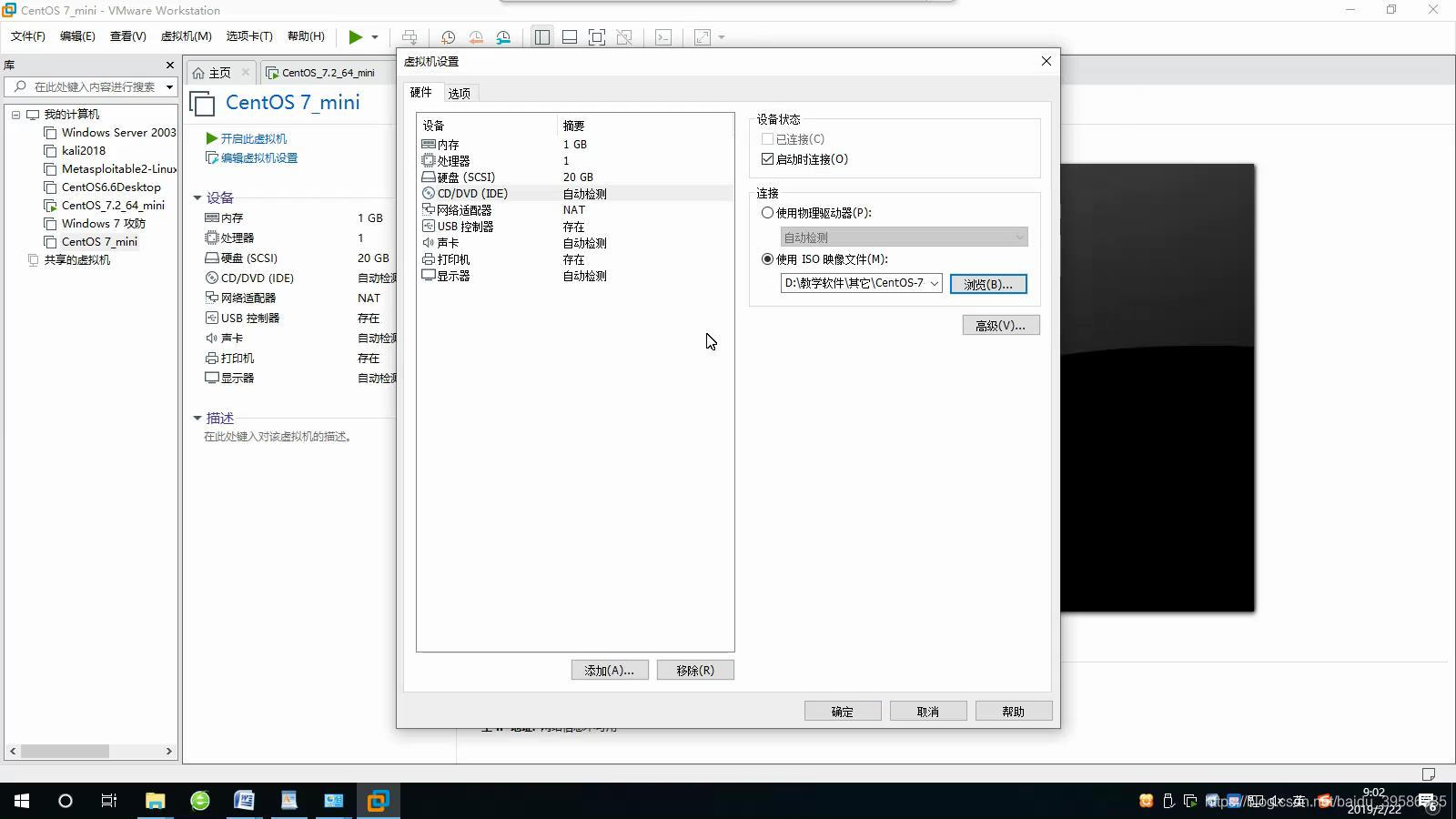Click the 确定 button

tap(843, 711)
